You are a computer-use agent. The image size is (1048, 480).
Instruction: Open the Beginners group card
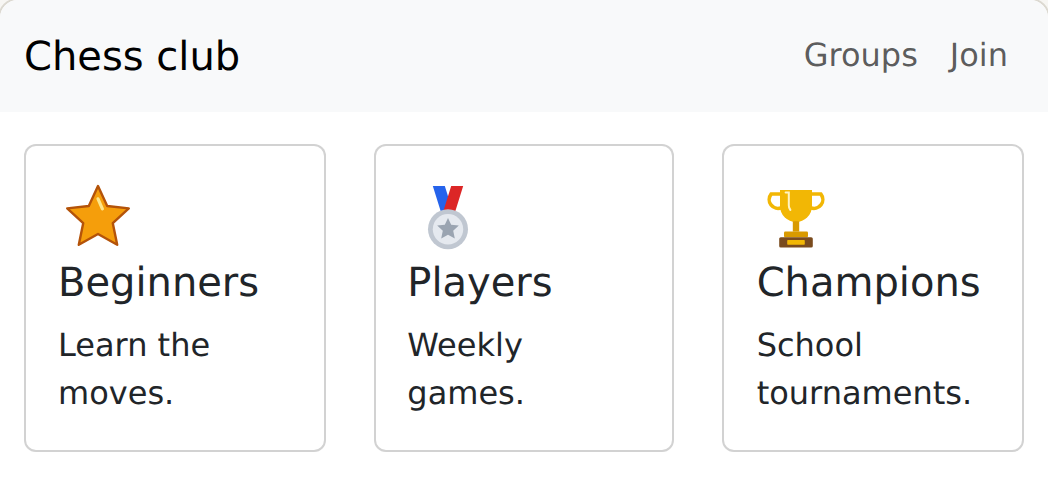(x=175, y=298)
